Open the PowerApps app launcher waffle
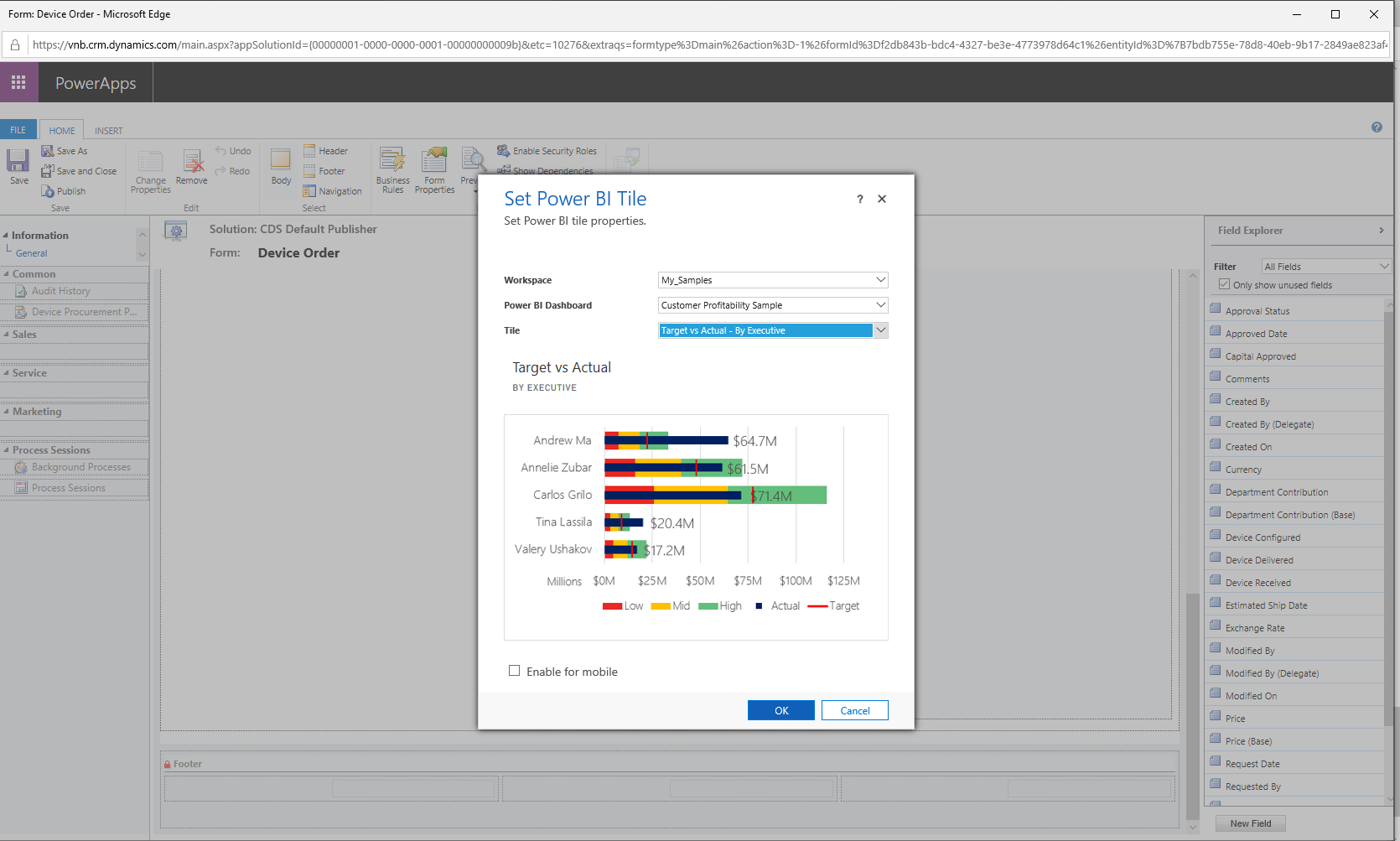The image size is (1400, 841). [x=18, y=82]
